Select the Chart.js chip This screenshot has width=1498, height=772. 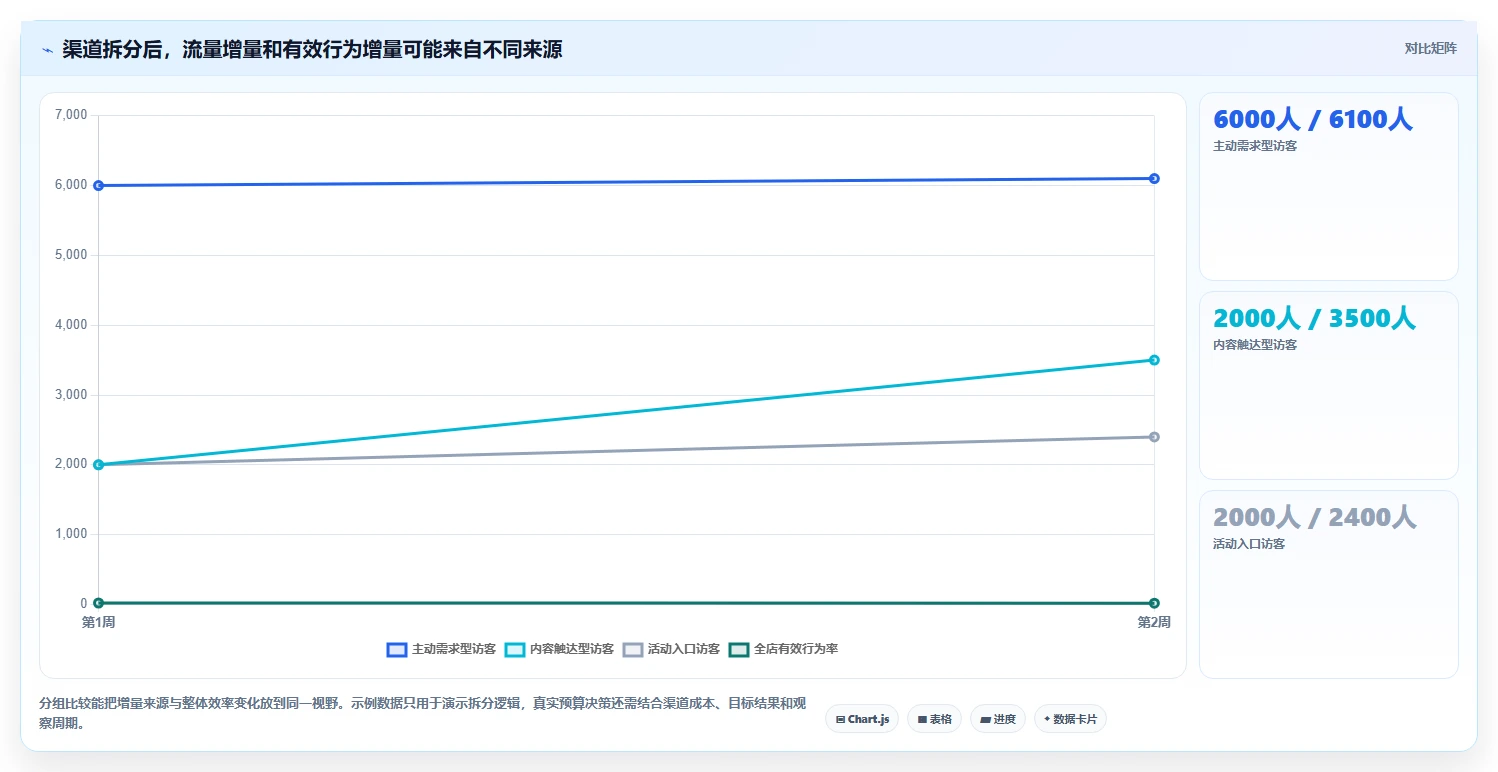pos(862,719)
